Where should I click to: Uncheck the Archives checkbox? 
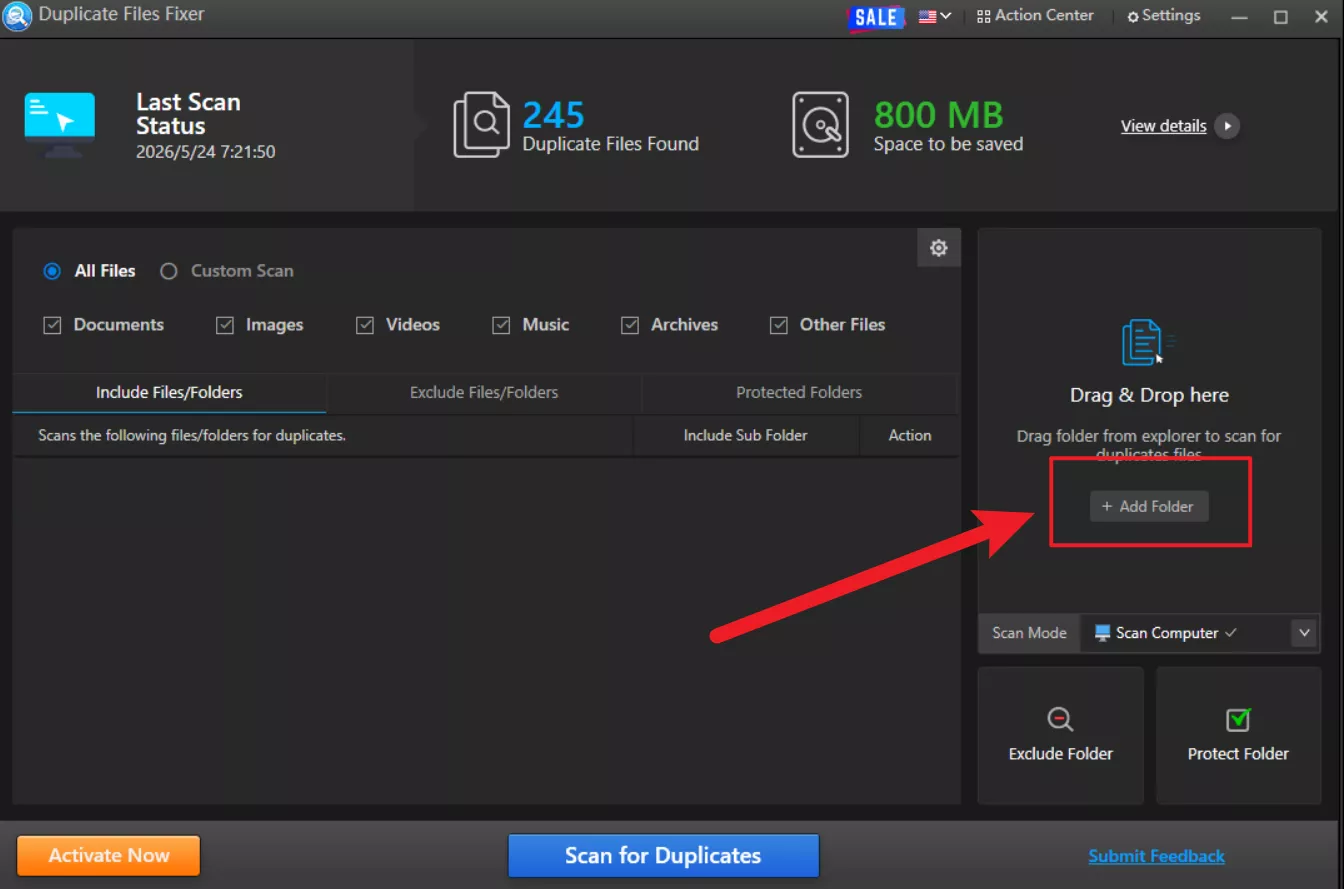point(630,325)
